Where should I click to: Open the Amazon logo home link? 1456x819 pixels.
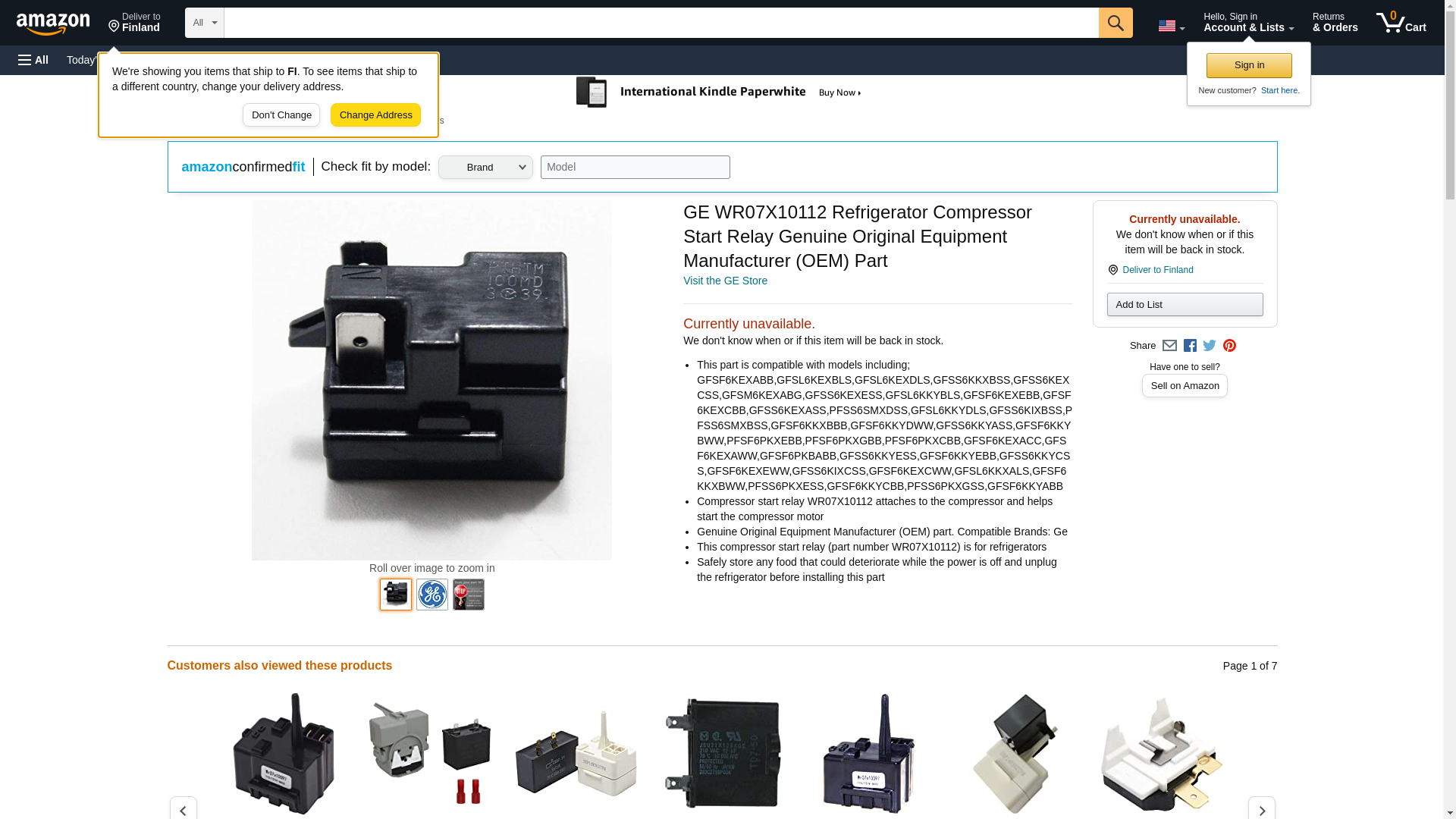pos(53,24)
